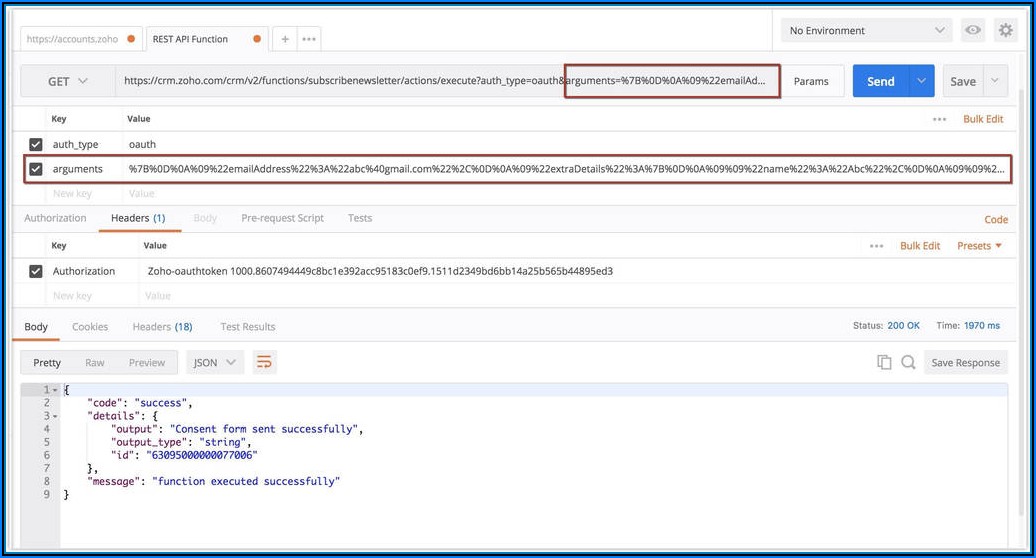Search within the response body
The image size is (1036, 558).
(908, 362)
